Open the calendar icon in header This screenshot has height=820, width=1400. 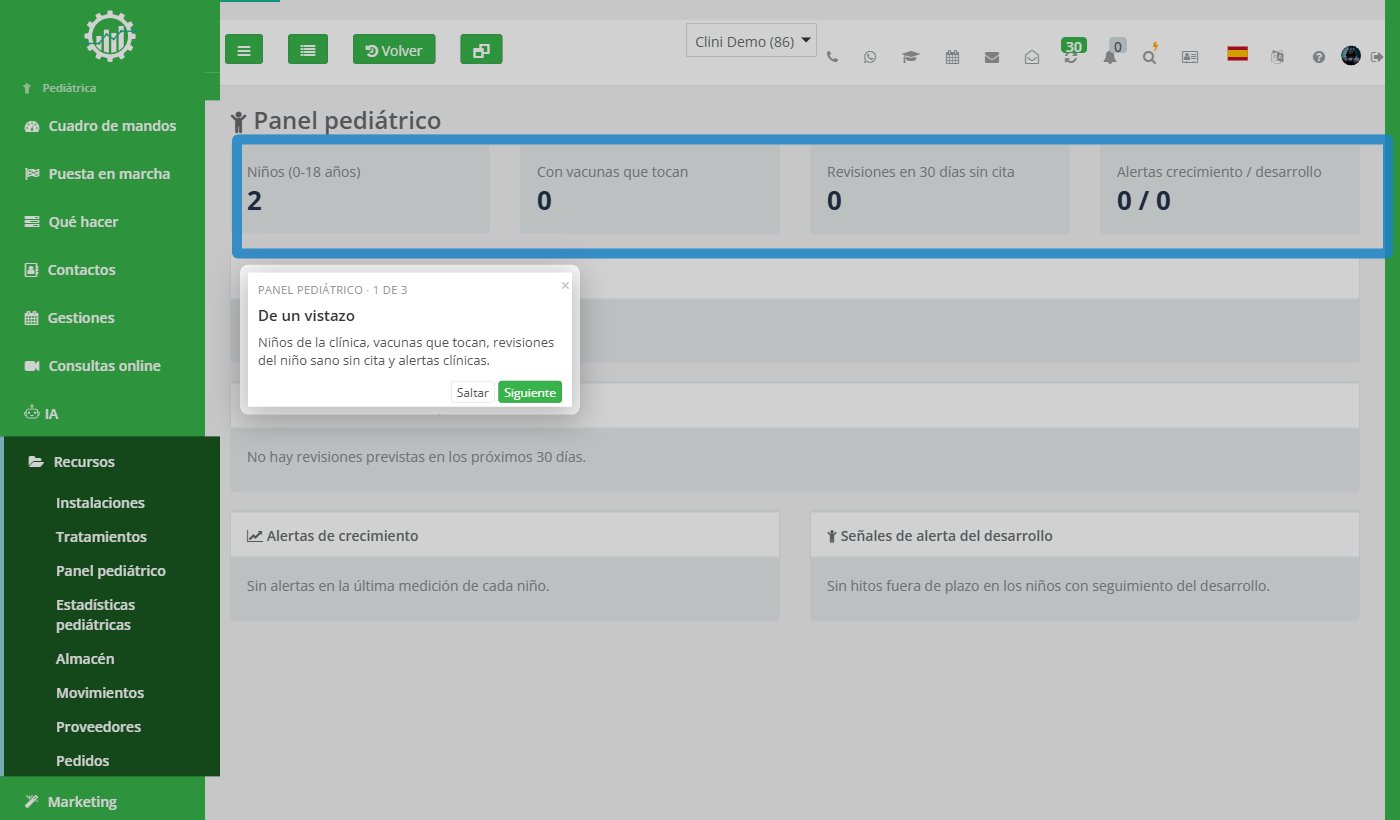[x=952, y=57]
